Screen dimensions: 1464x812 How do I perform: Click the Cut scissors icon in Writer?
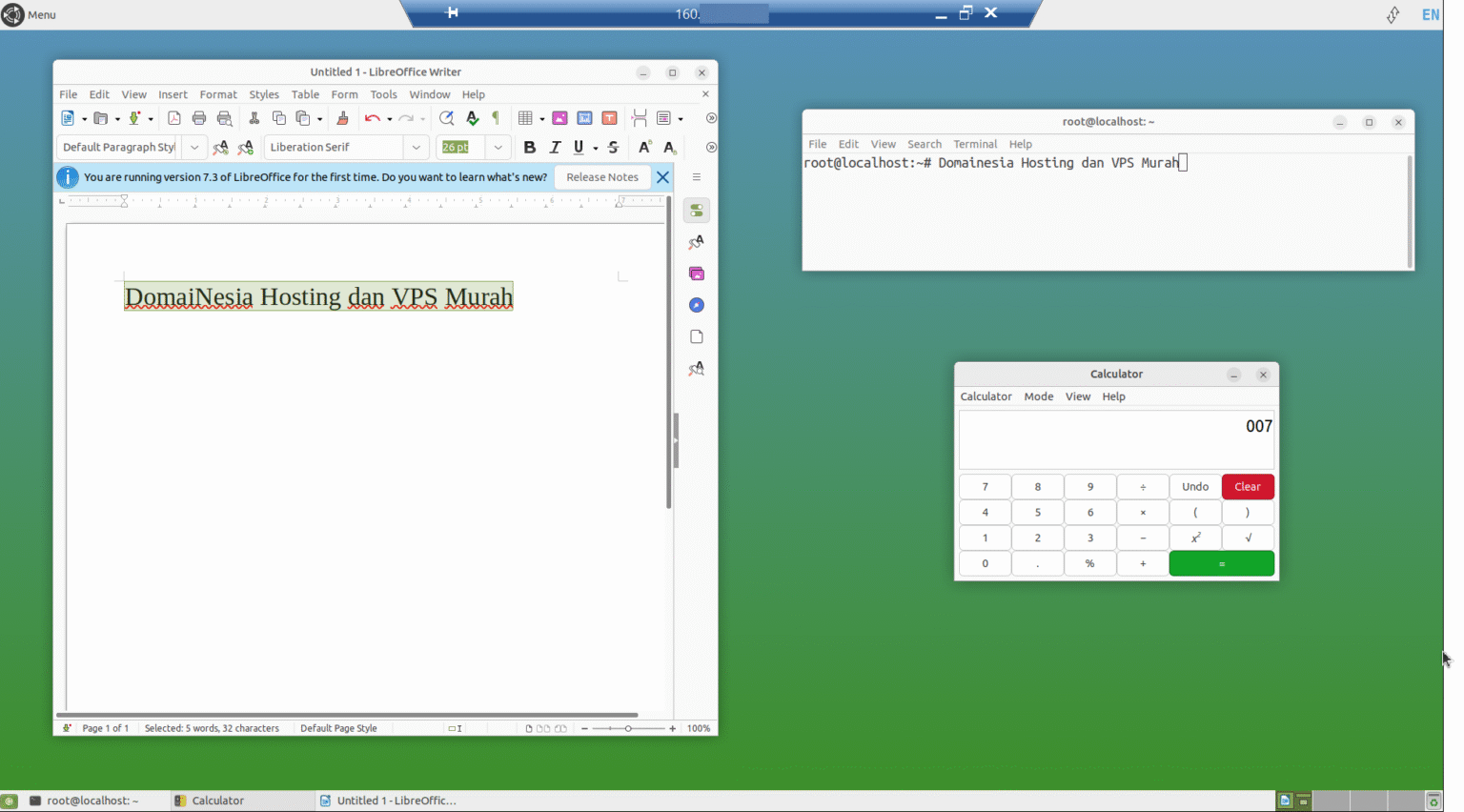click(254, 118)
